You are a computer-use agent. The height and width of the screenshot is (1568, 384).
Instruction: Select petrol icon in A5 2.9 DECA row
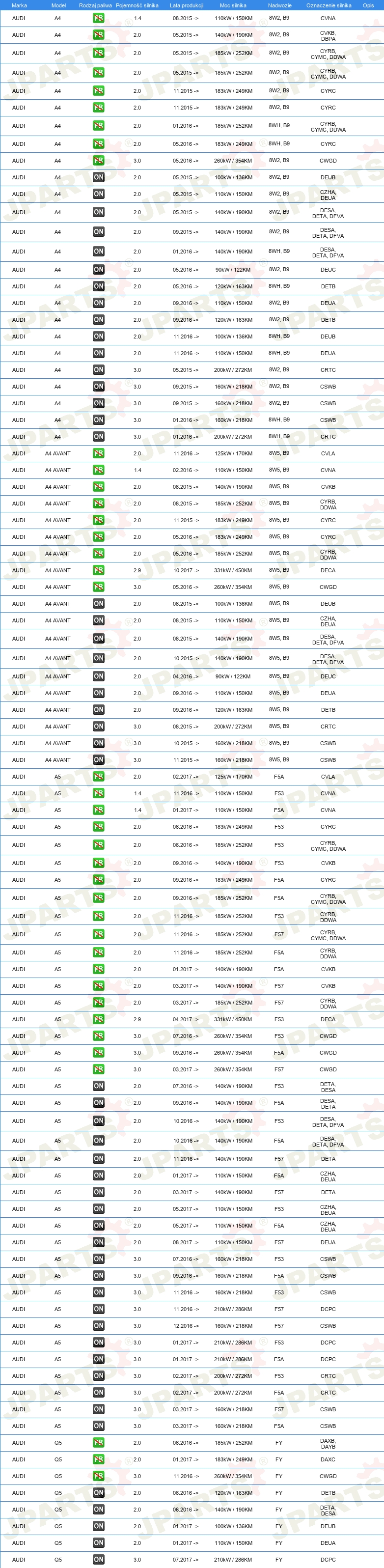point(99,1019)
